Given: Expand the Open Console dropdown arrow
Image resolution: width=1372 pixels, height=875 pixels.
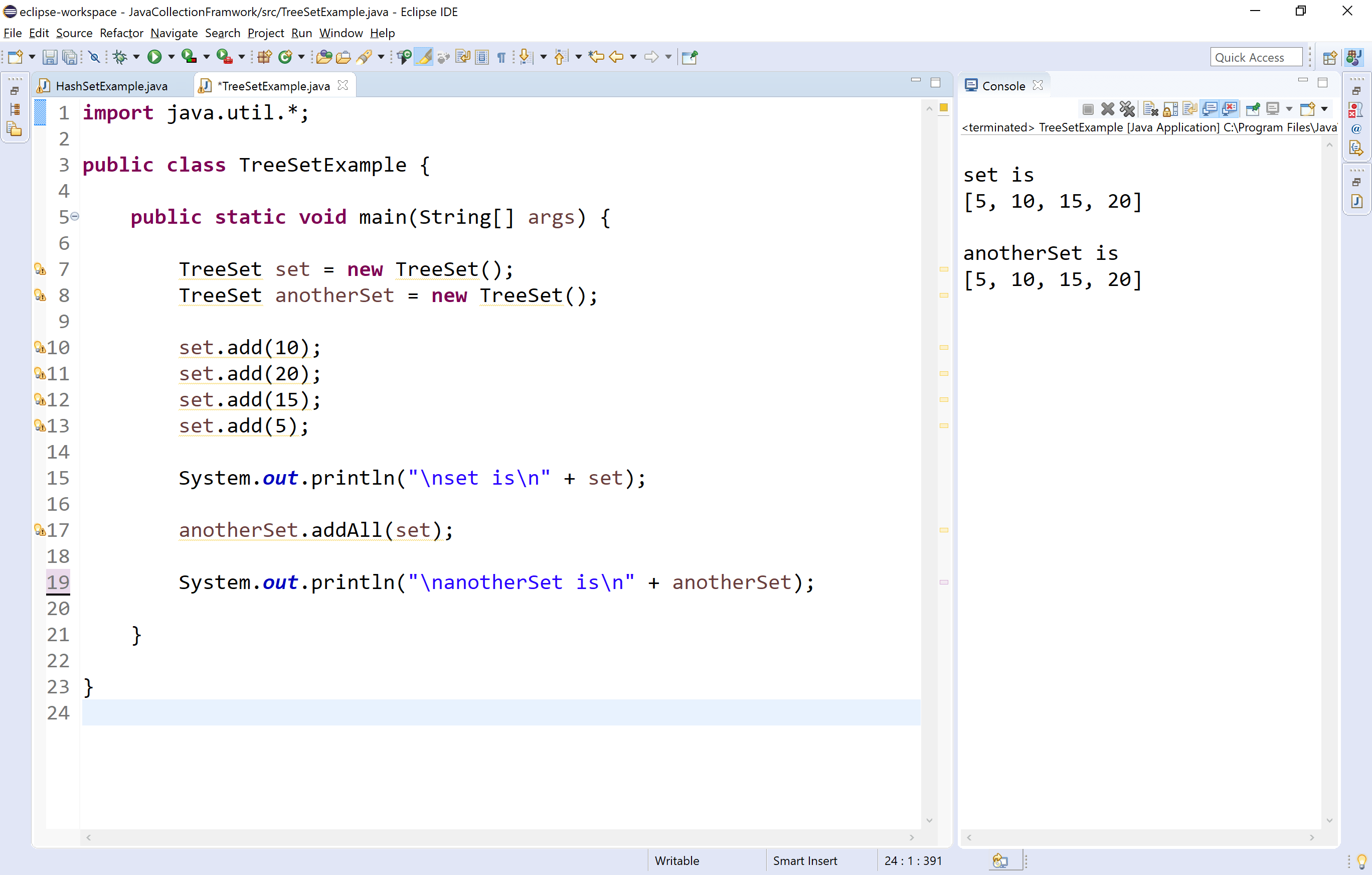Looking at the screenshot, I should (1324, 109).
